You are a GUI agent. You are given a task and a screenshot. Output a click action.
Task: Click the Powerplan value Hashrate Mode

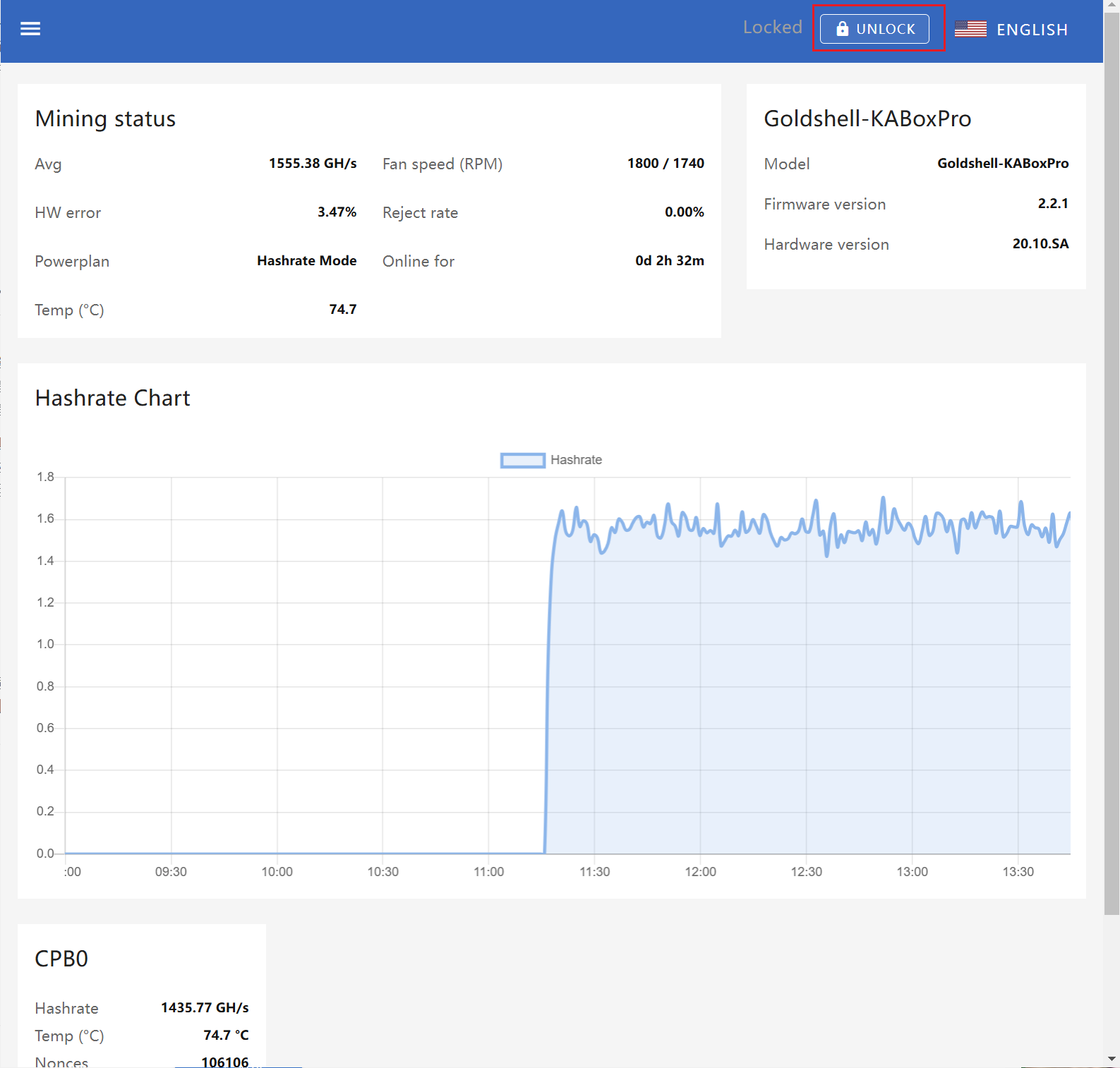coord(306,260)
